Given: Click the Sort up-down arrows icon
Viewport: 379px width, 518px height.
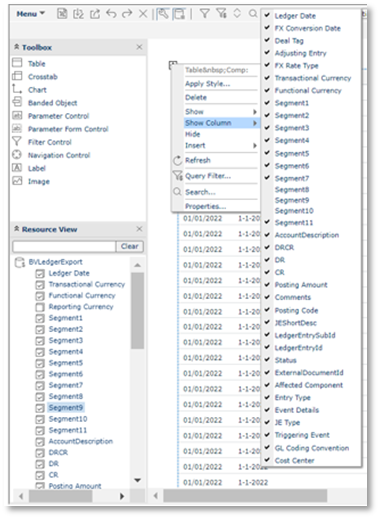Looking at the screenshot, I should [x=237, y=13].
